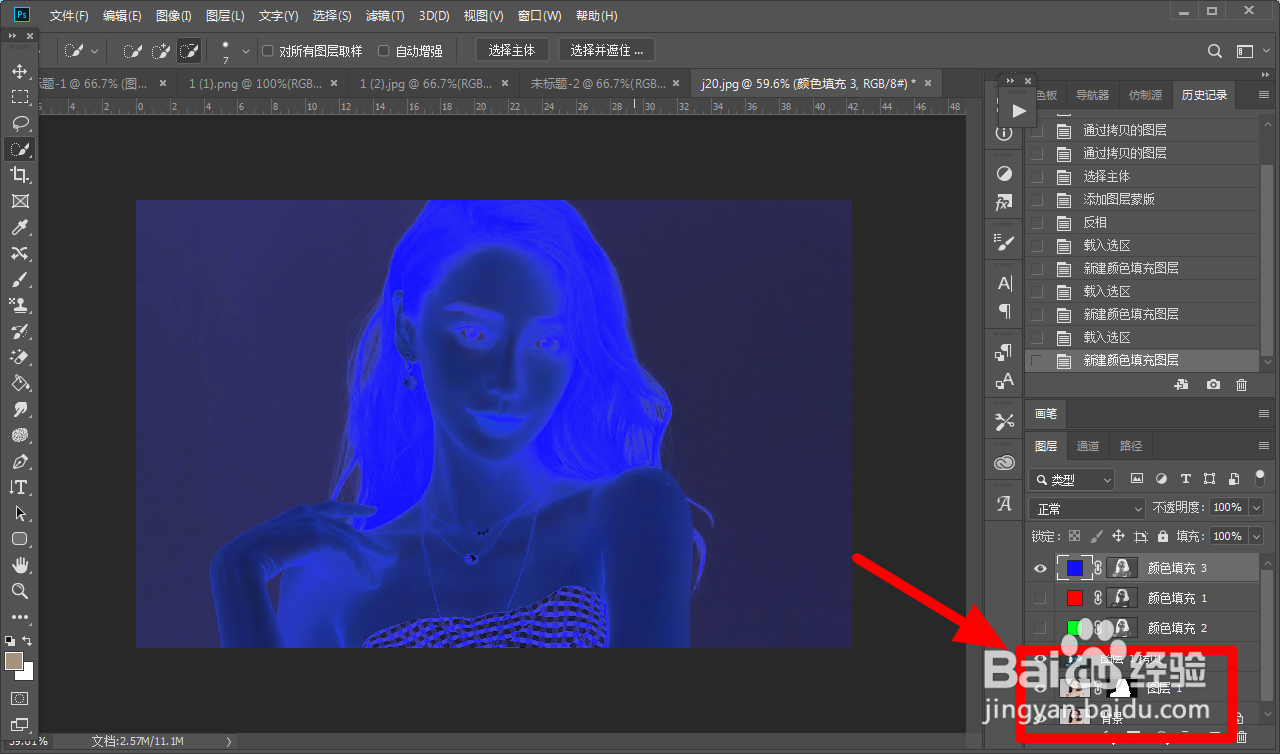Select the Spot Healing Brush tool
This screenshot has width=1280, height=754.
point(19,253)
